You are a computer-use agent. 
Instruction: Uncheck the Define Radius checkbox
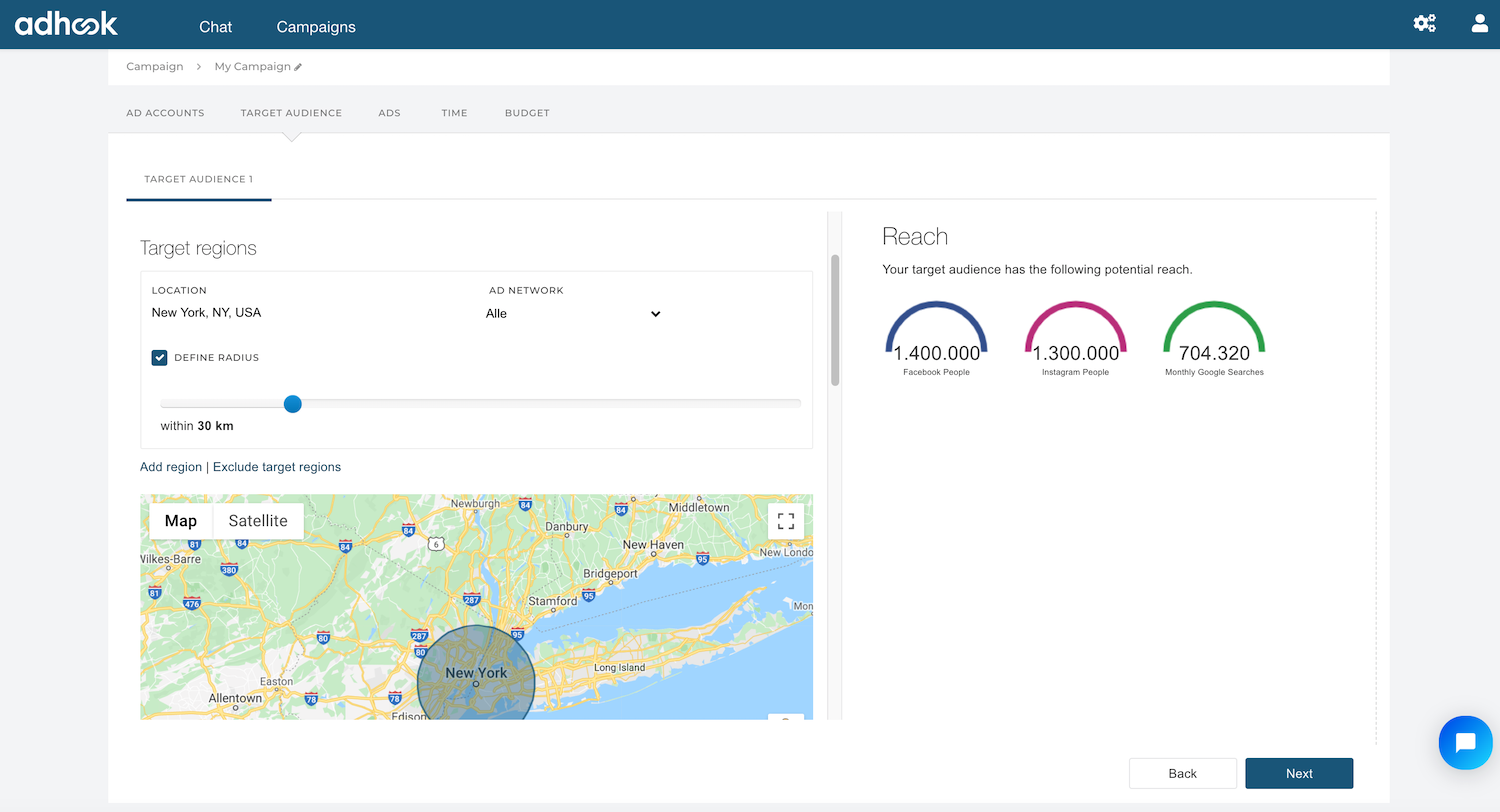pyautogui.click(x=159, y=357)
